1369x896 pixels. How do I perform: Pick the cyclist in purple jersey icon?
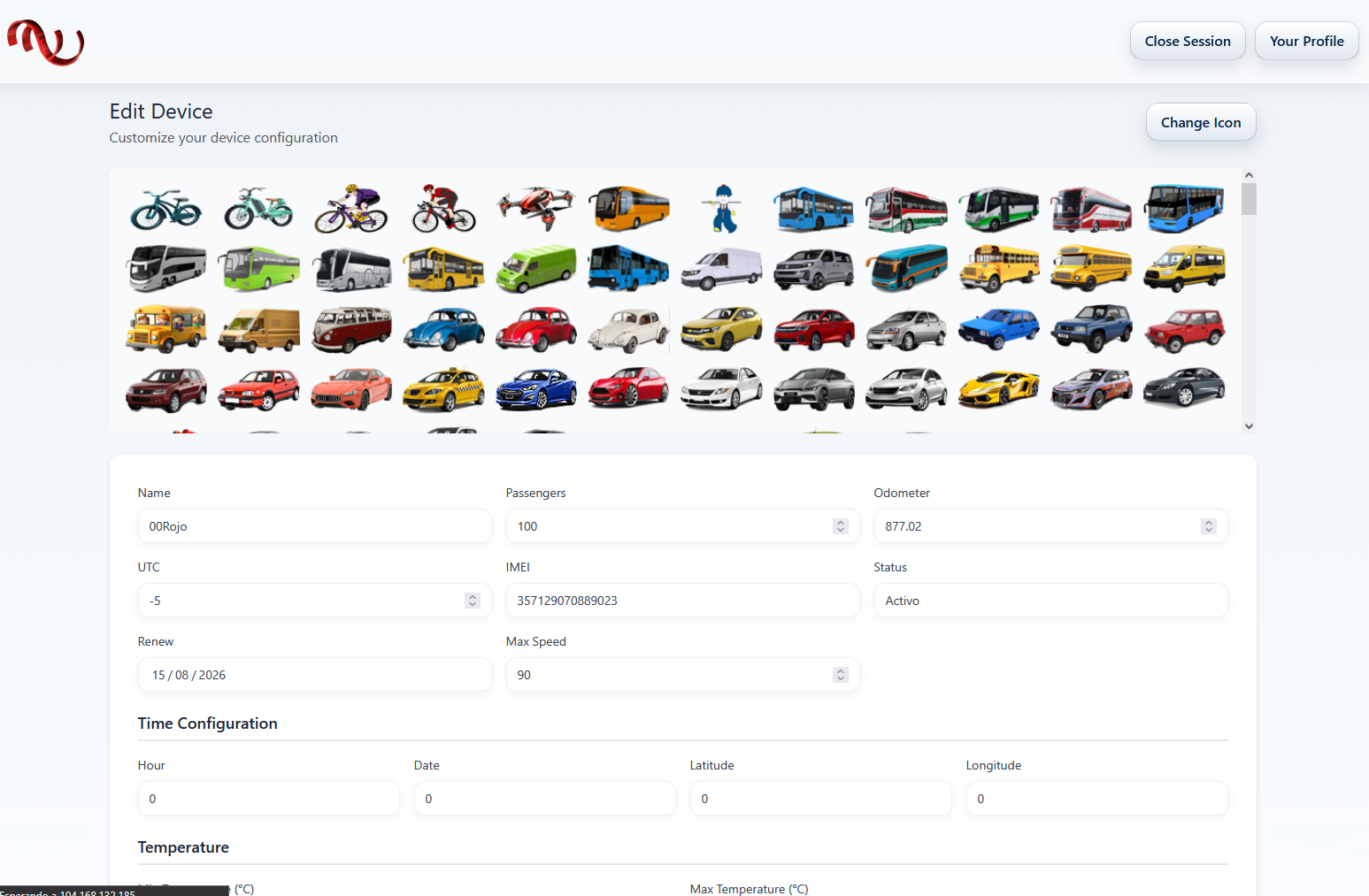pos(351,210)
